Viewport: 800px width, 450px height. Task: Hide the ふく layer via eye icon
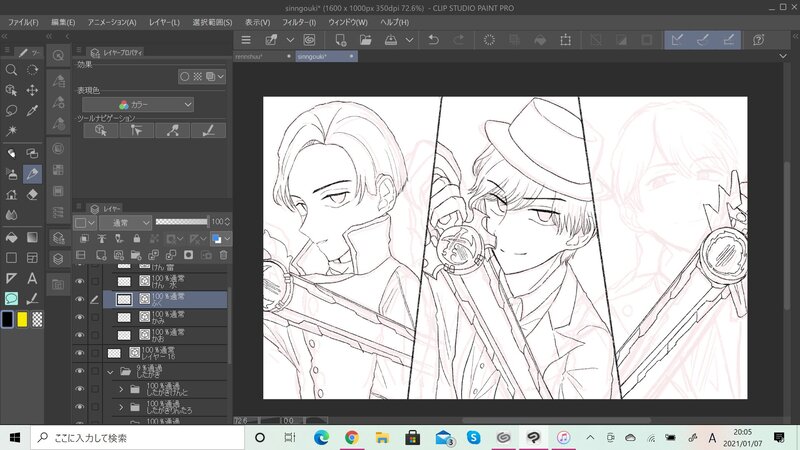(80, 299)
